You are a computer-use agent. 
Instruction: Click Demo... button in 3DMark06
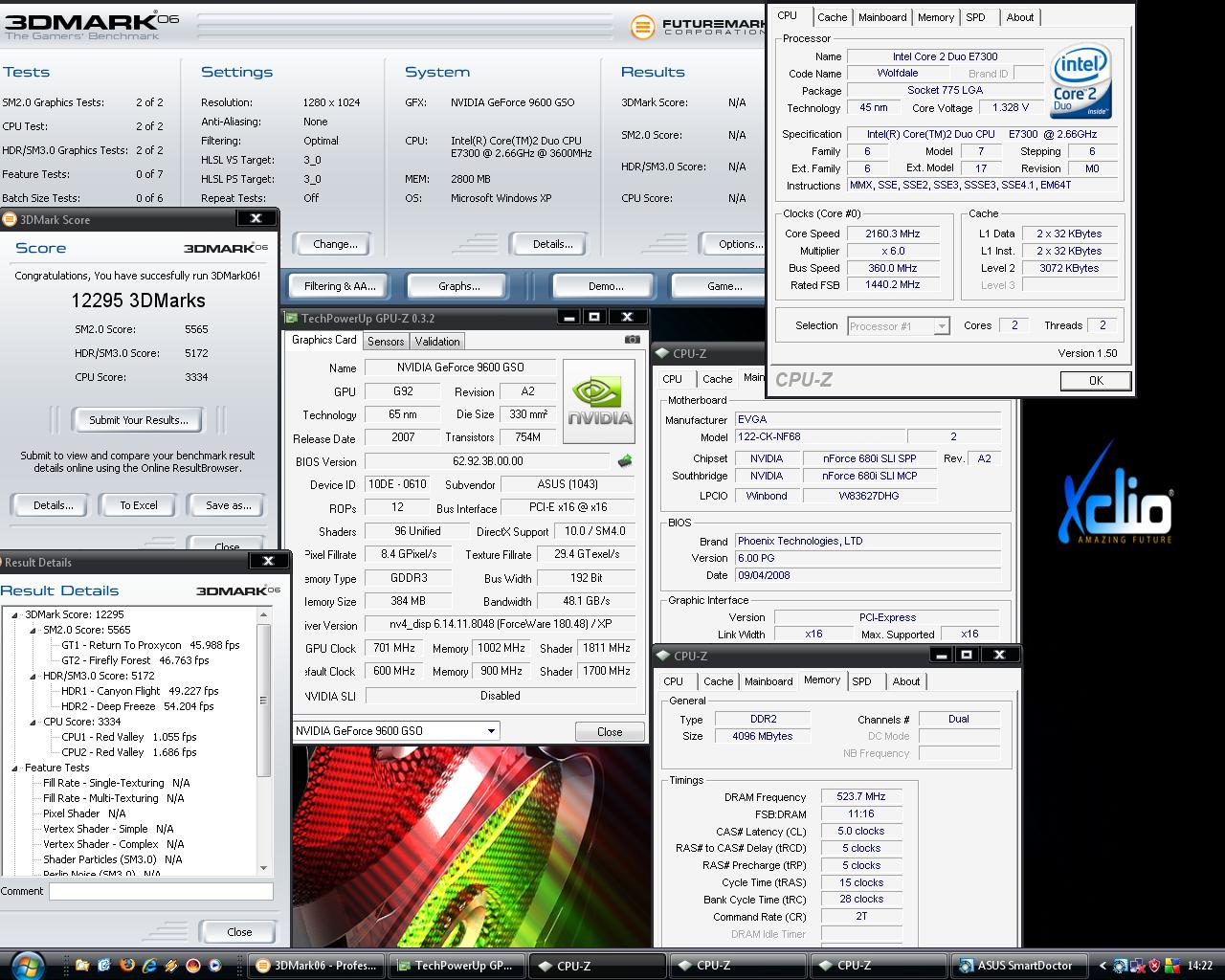605,286
